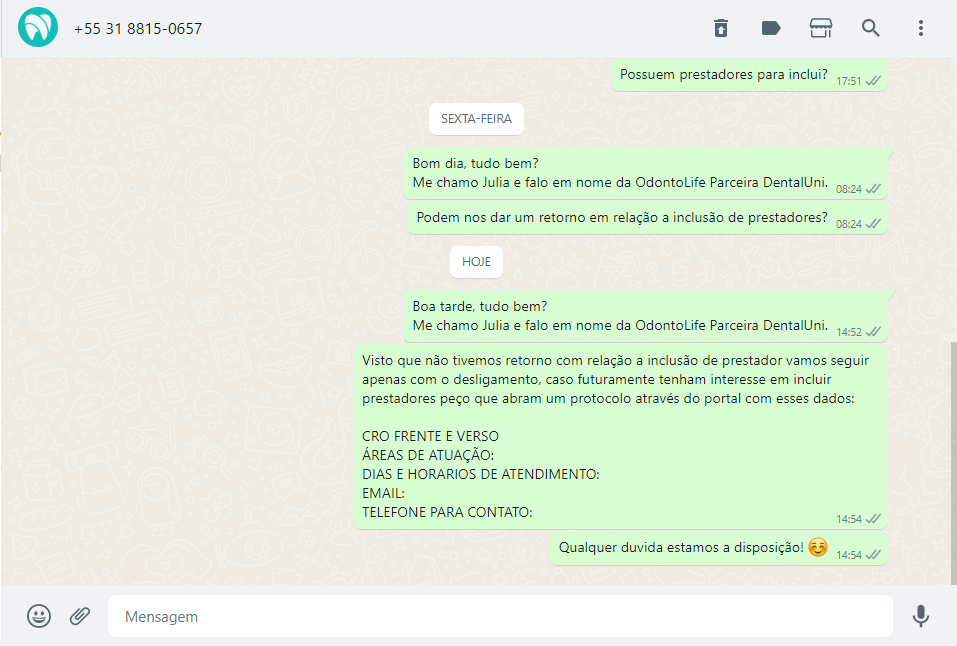Click the chat vertical scrollbar
The image size is (957, 646).
[953, 462]
